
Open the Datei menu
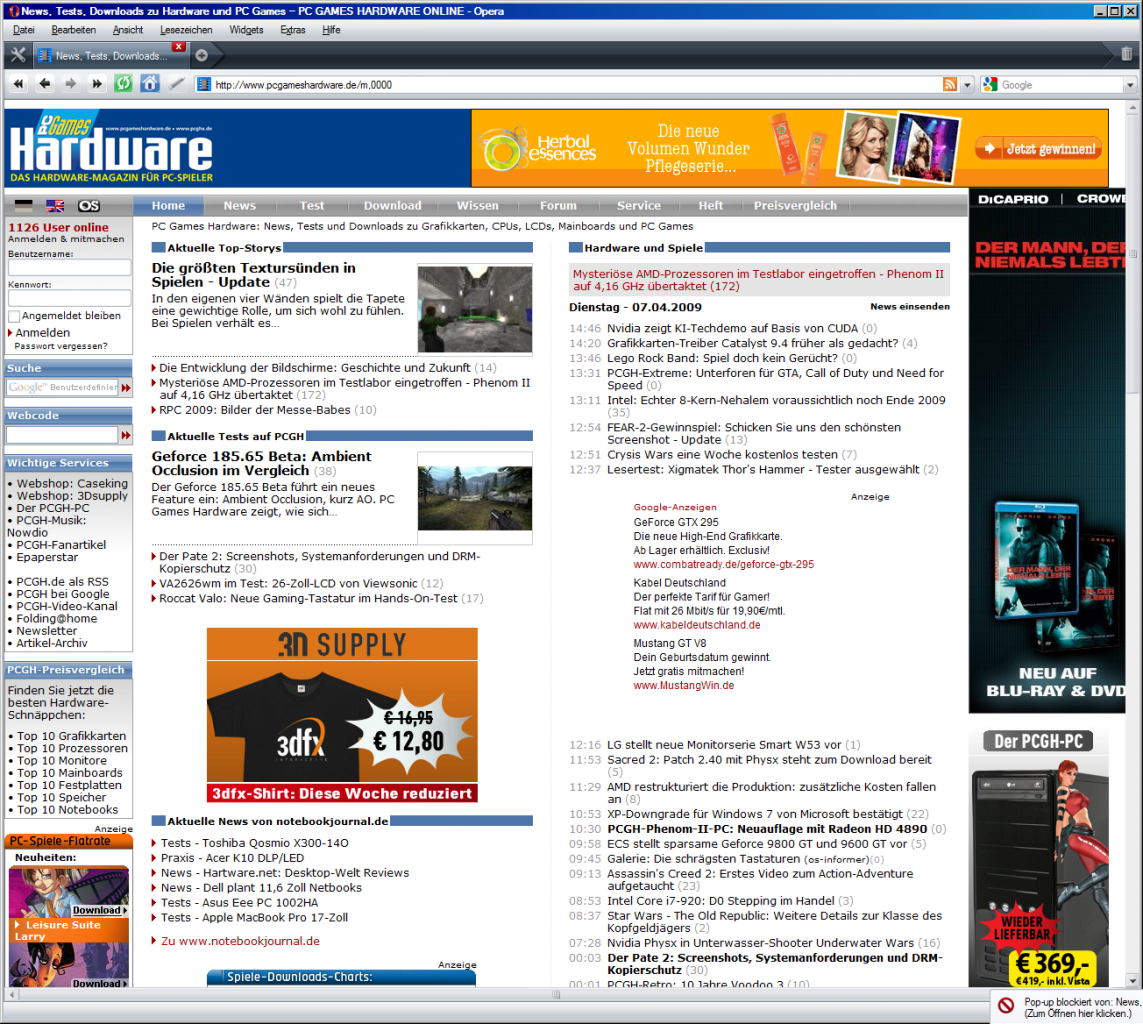[x=23, y=30]
